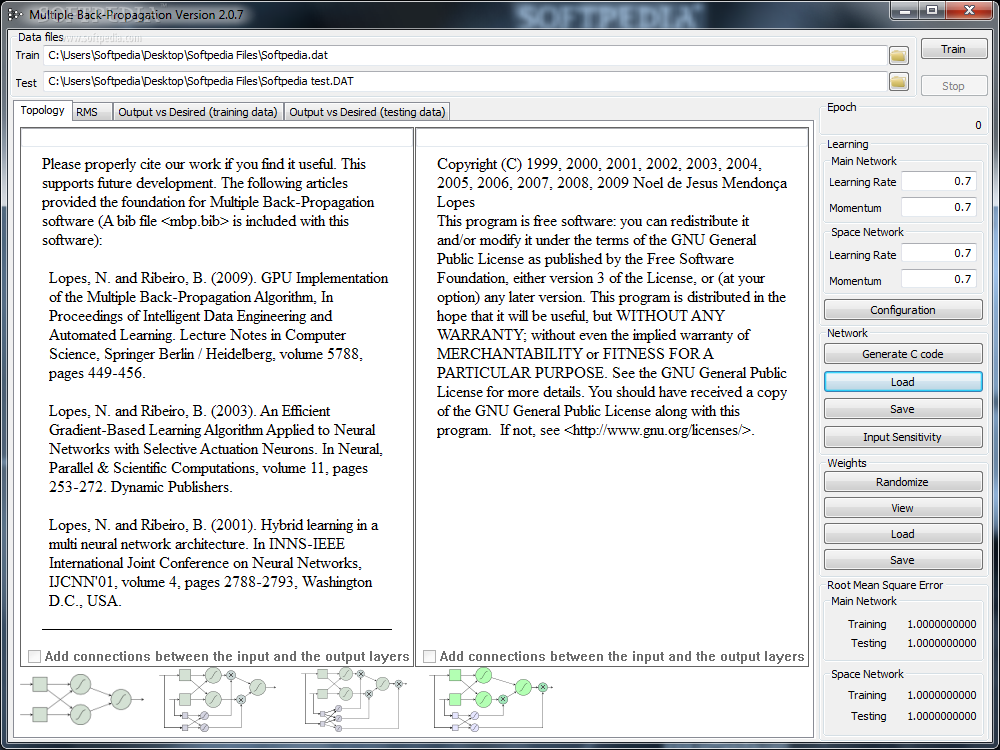Randomize the weights
The height and width of the screenshot is (750, 1000).
(903, 482)
